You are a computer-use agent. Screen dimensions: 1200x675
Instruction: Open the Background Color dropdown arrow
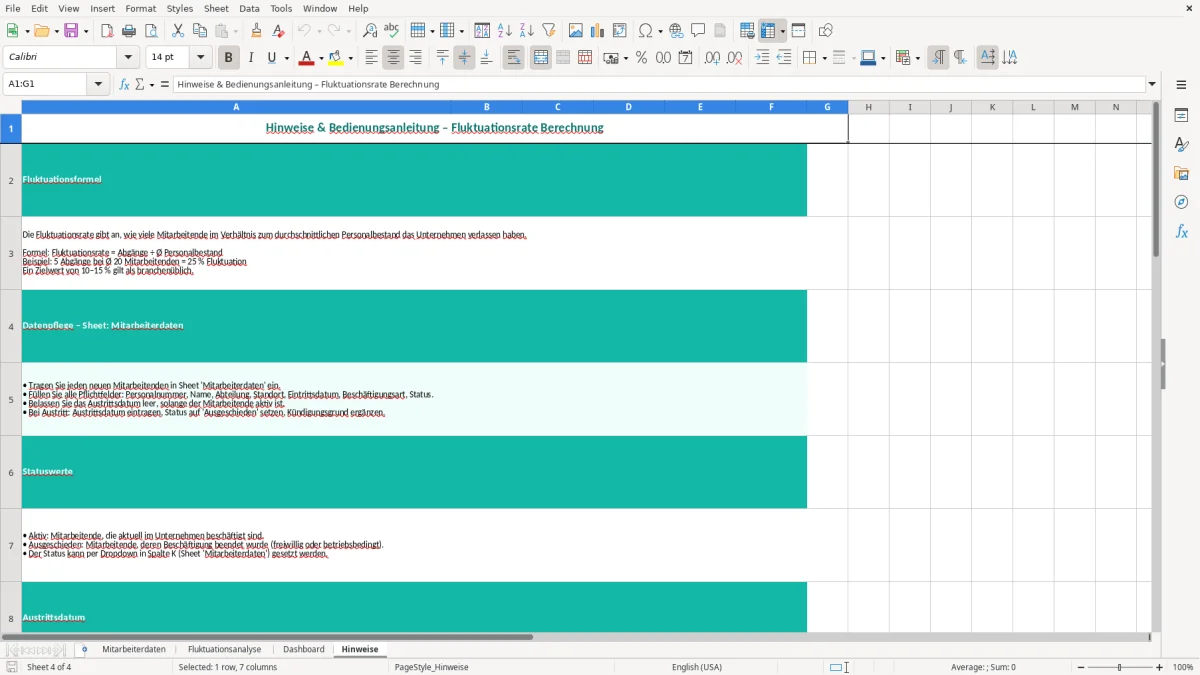click(x=351, y=58)
